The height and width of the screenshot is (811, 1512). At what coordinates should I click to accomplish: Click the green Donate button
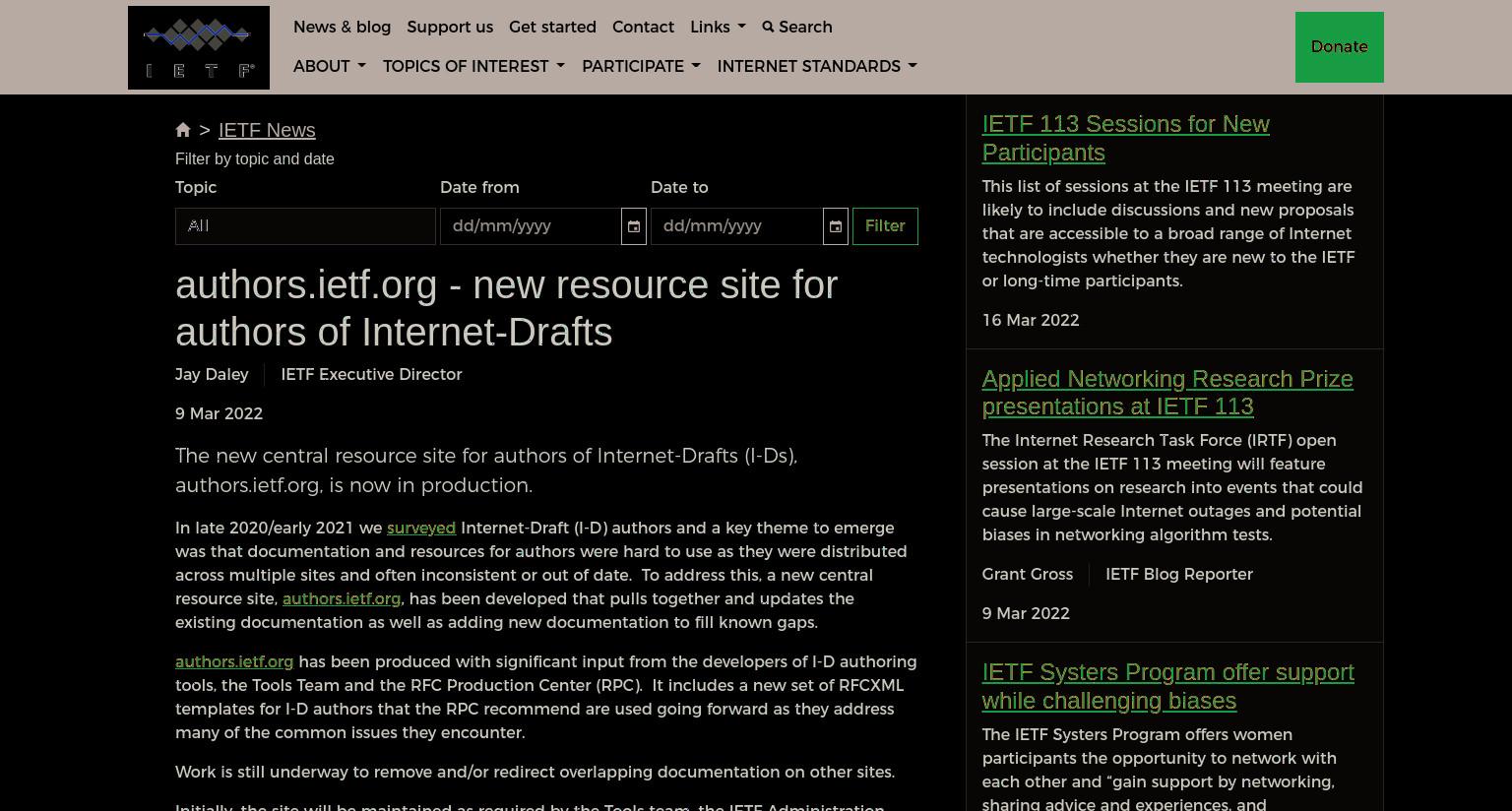coord(1339,47)
